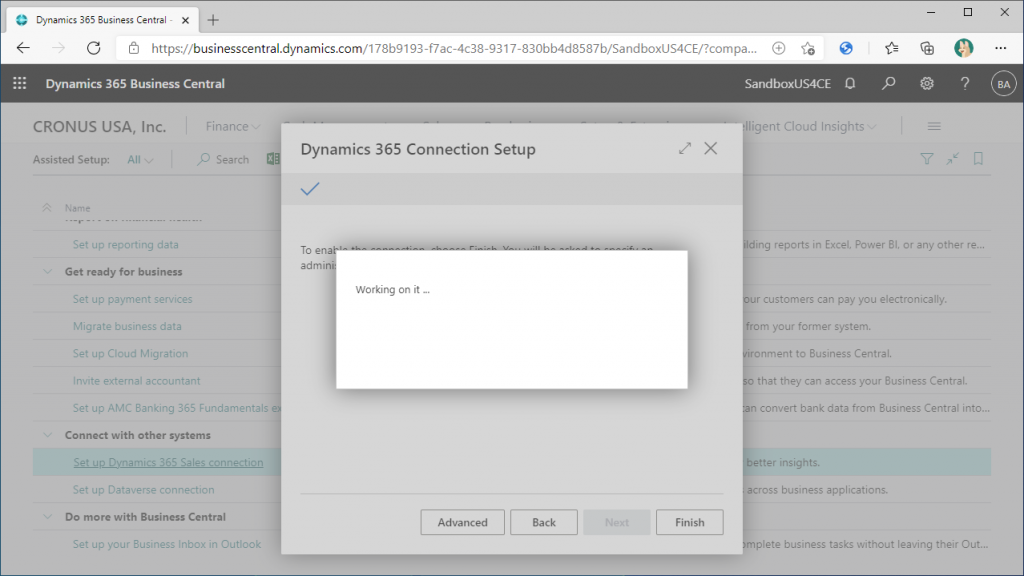This screenshot has height=576, width=1024.
Task: Open Set up AMC Banking 365 Fundamentals
Action: 177,408
